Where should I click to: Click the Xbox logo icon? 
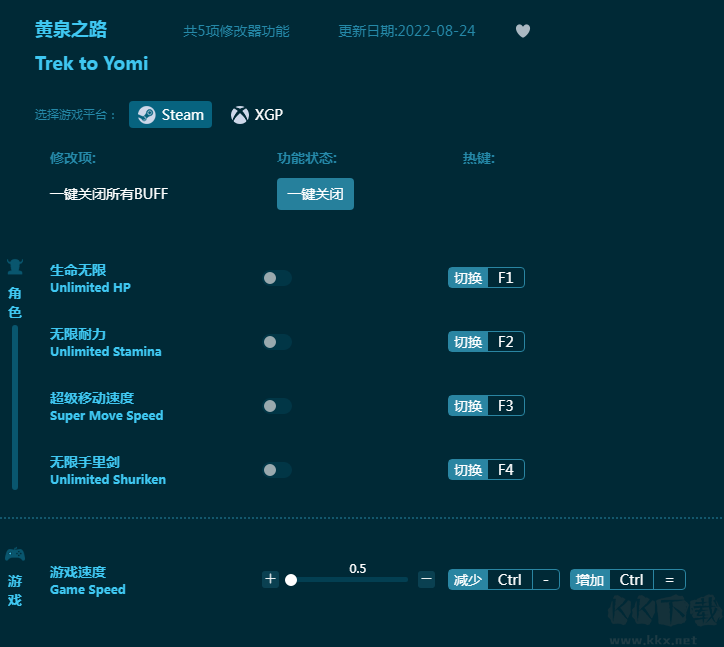point(240,115)
